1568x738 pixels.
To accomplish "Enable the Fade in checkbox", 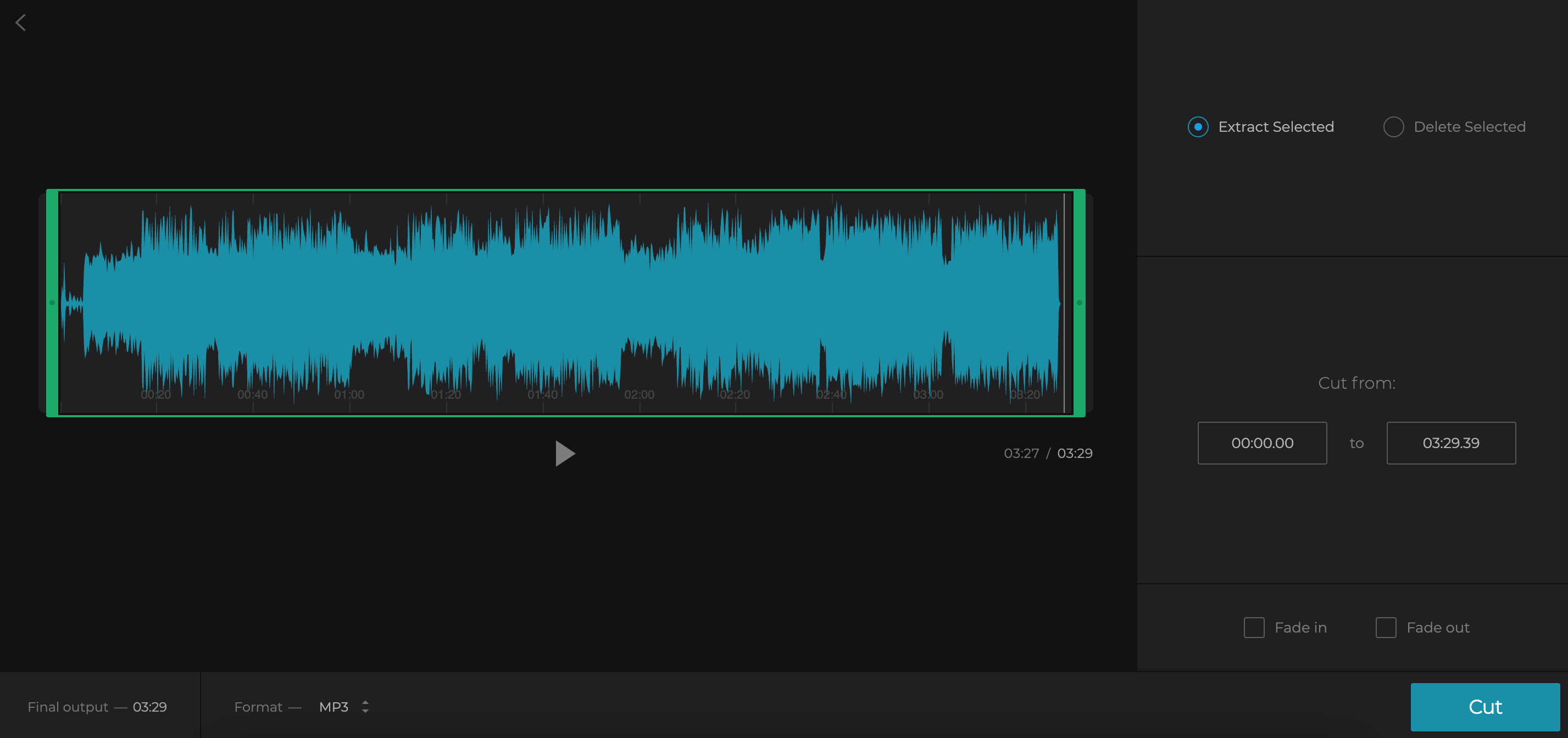I will (x=1254, y=627).
